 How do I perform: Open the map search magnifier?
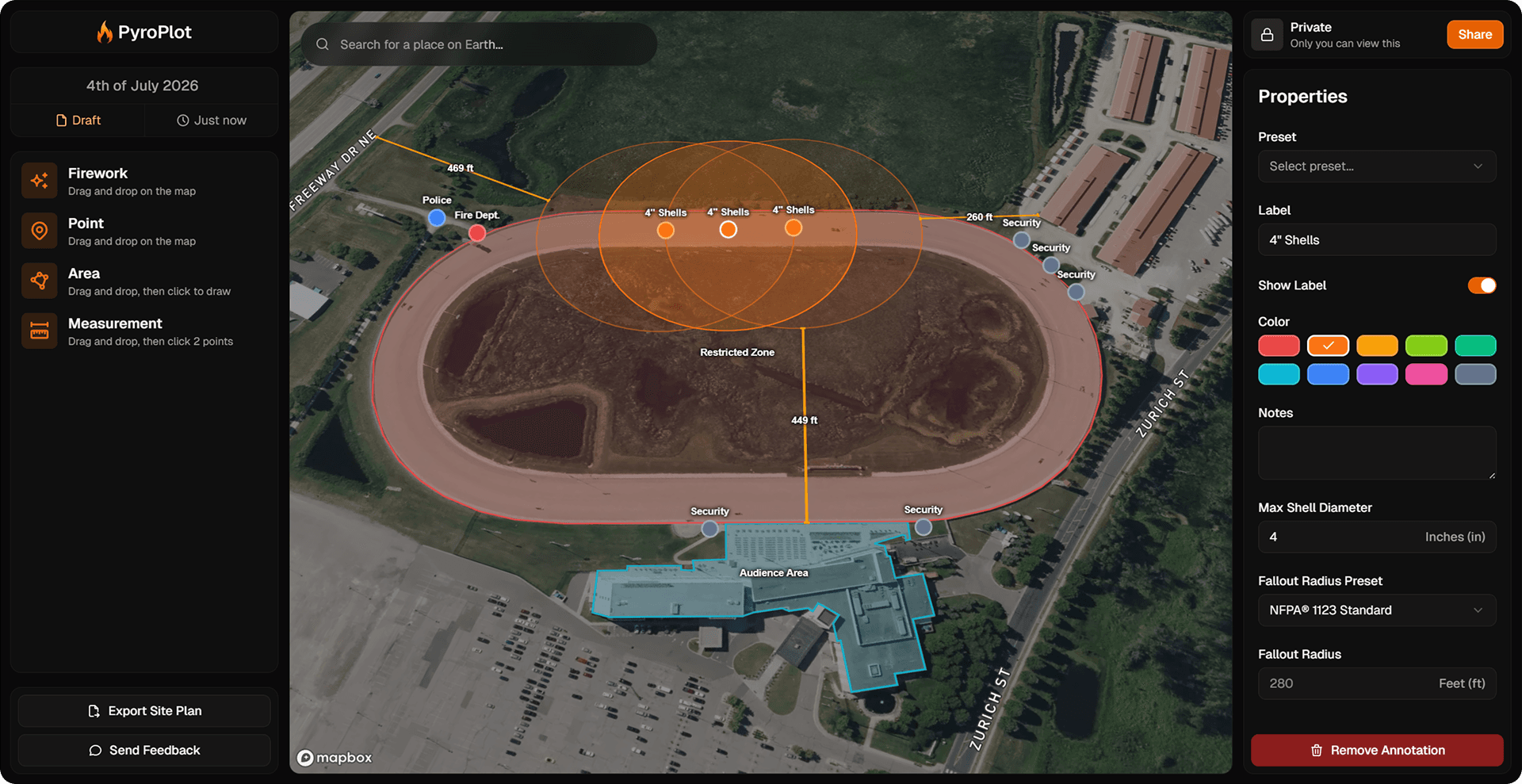[x=323, y=44]
